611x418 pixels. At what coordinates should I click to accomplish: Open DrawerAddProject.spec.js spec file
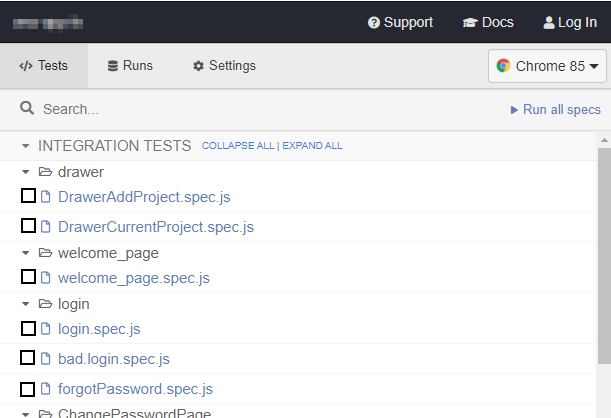(x=144, y=197)
